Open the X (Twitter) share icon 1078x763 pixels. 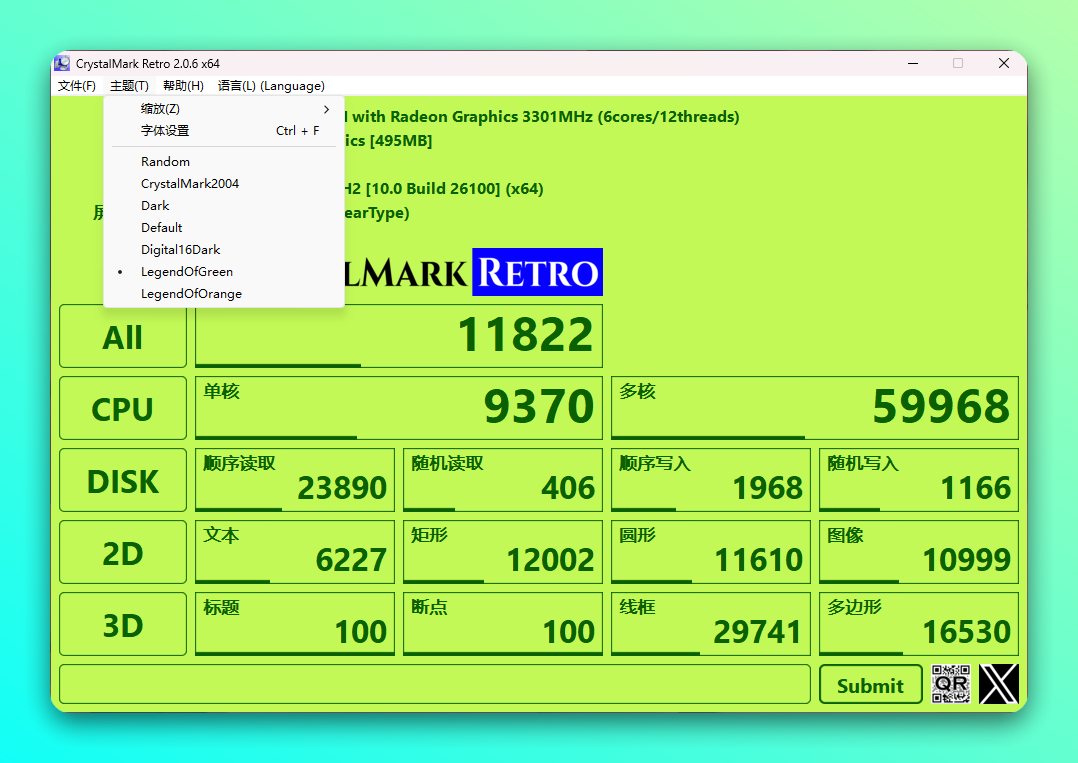pyautogui.click(x=999, y=684)
